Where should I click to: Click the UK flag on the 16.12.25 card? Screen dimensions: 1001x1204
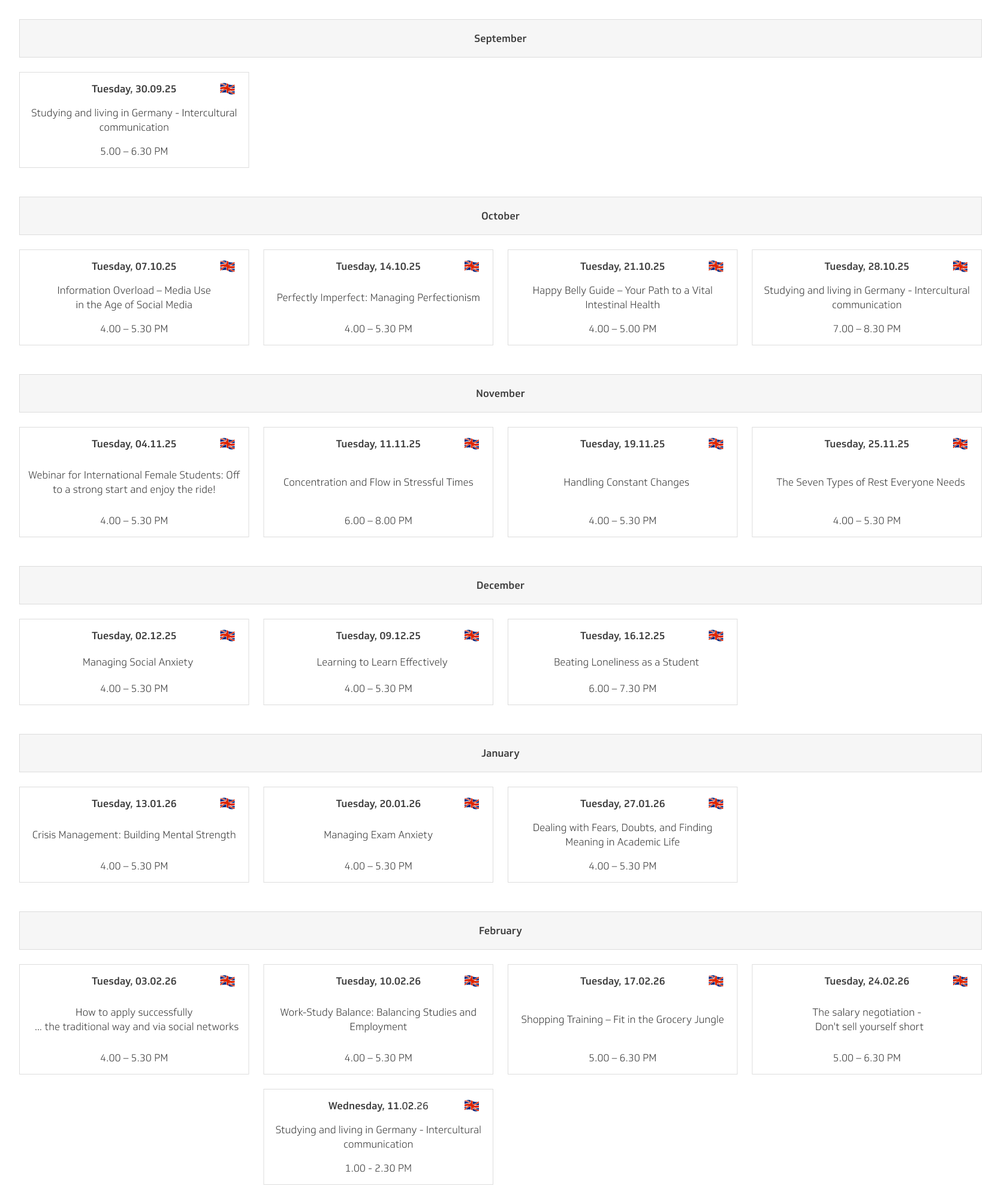click(716, 636)
